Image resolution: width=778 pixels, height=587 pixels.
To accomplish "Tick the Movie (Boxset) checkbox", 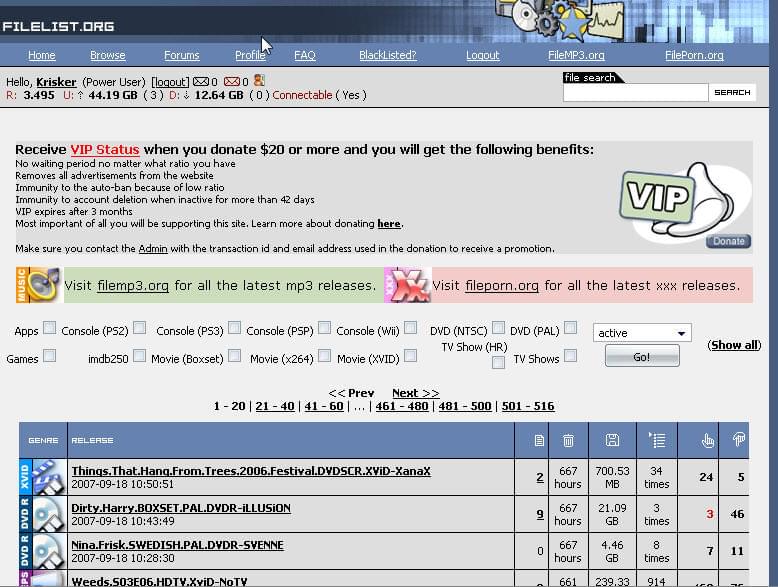I will click(x=235, y=356).
